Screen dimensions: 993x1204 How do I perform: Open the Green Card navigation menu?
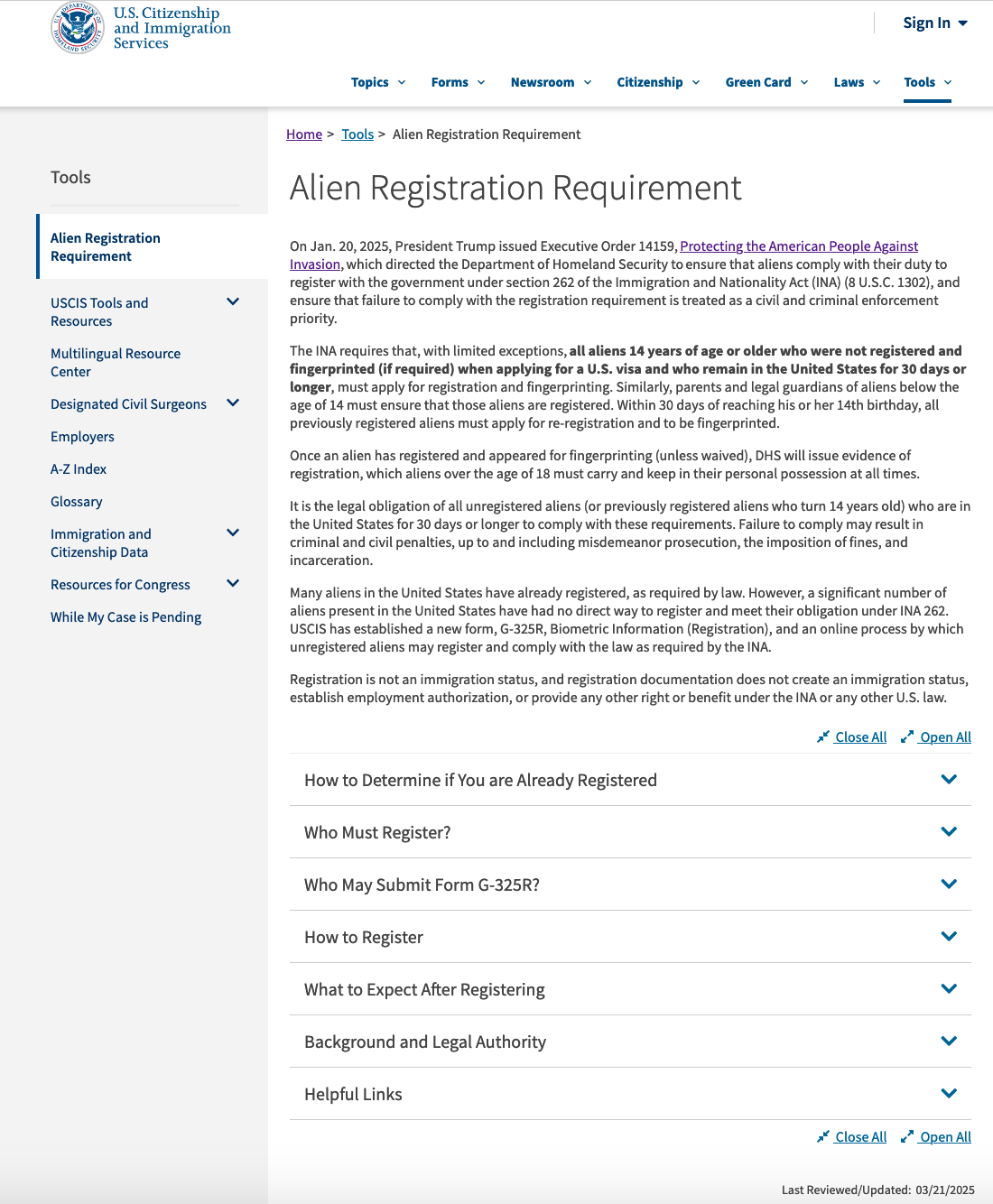(766, 82)
